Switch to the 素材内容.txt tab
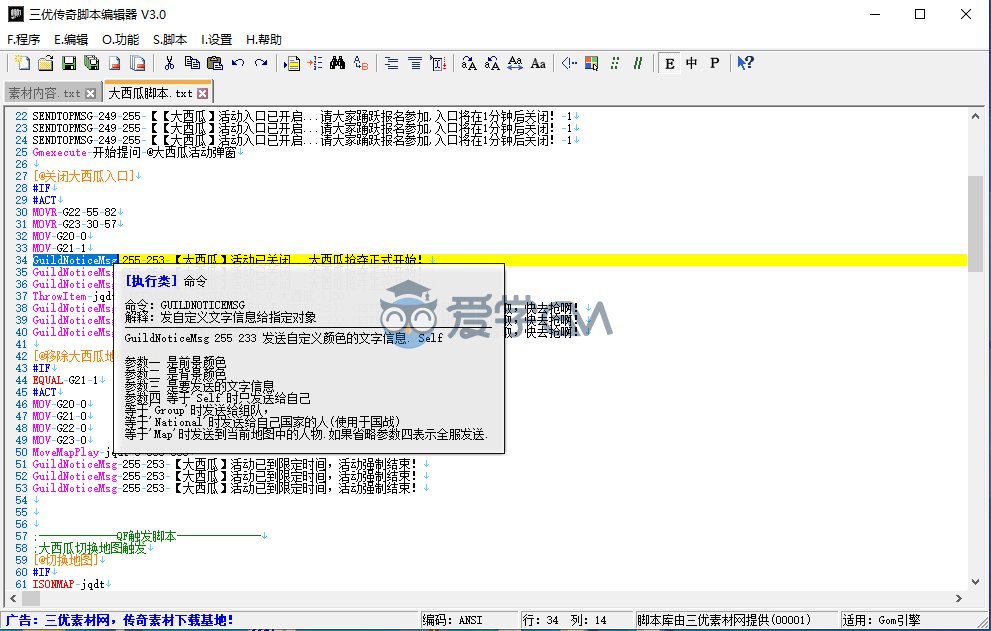Image resolution: width=991 pixels, height=631 pixels. (44, 94)
